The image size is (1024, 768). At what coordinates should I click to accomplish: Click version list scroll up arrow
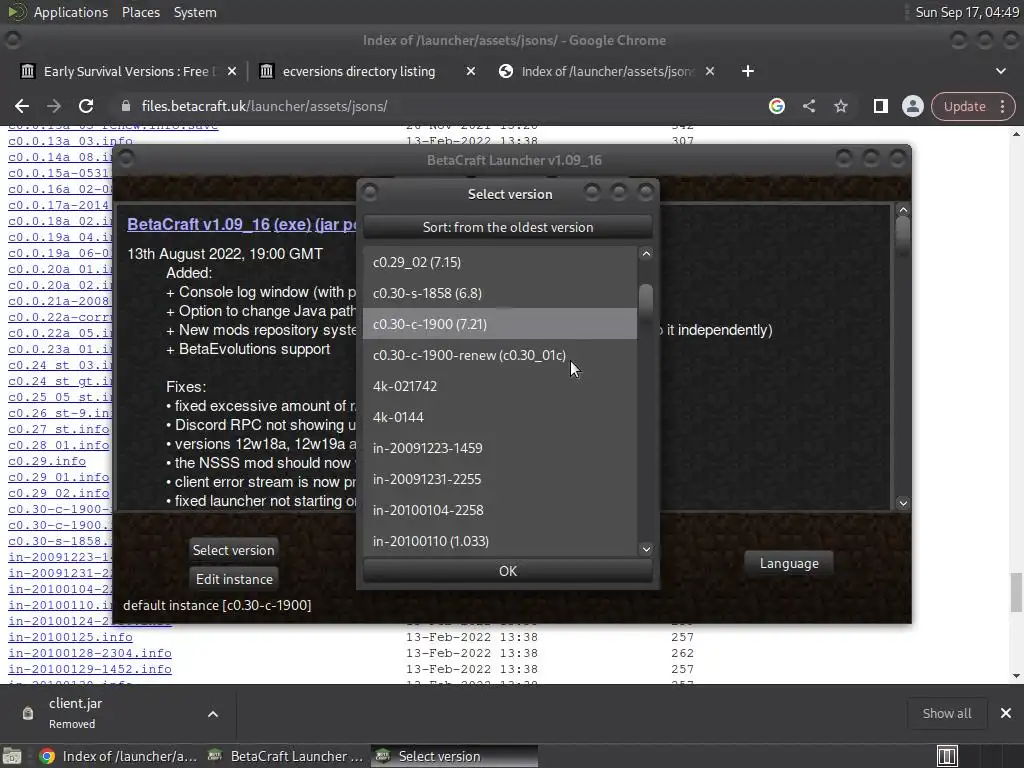[x=646, y=253]
